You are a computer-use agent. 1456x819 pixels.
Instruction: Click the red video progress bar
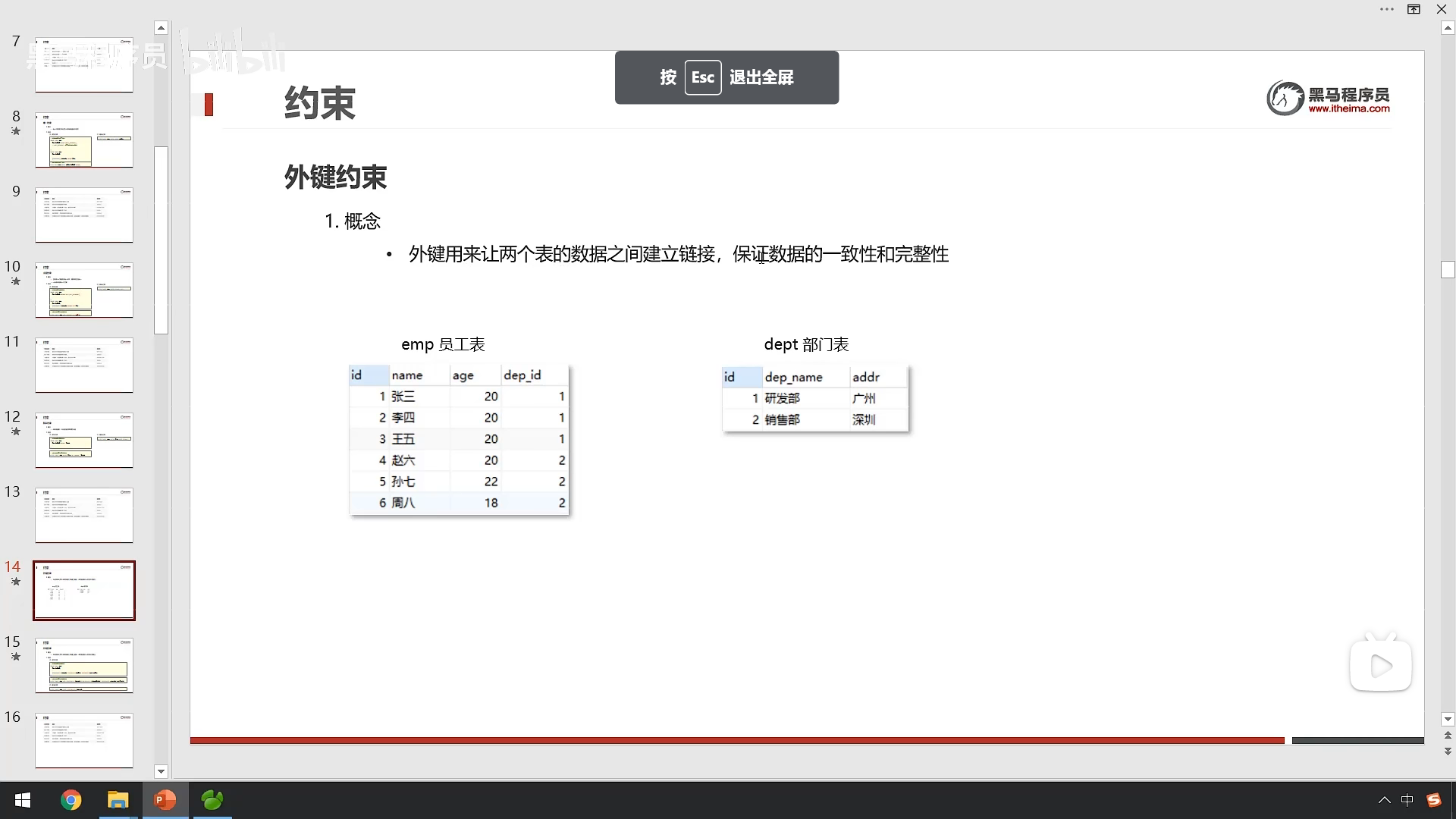click(x=736, y=740)
